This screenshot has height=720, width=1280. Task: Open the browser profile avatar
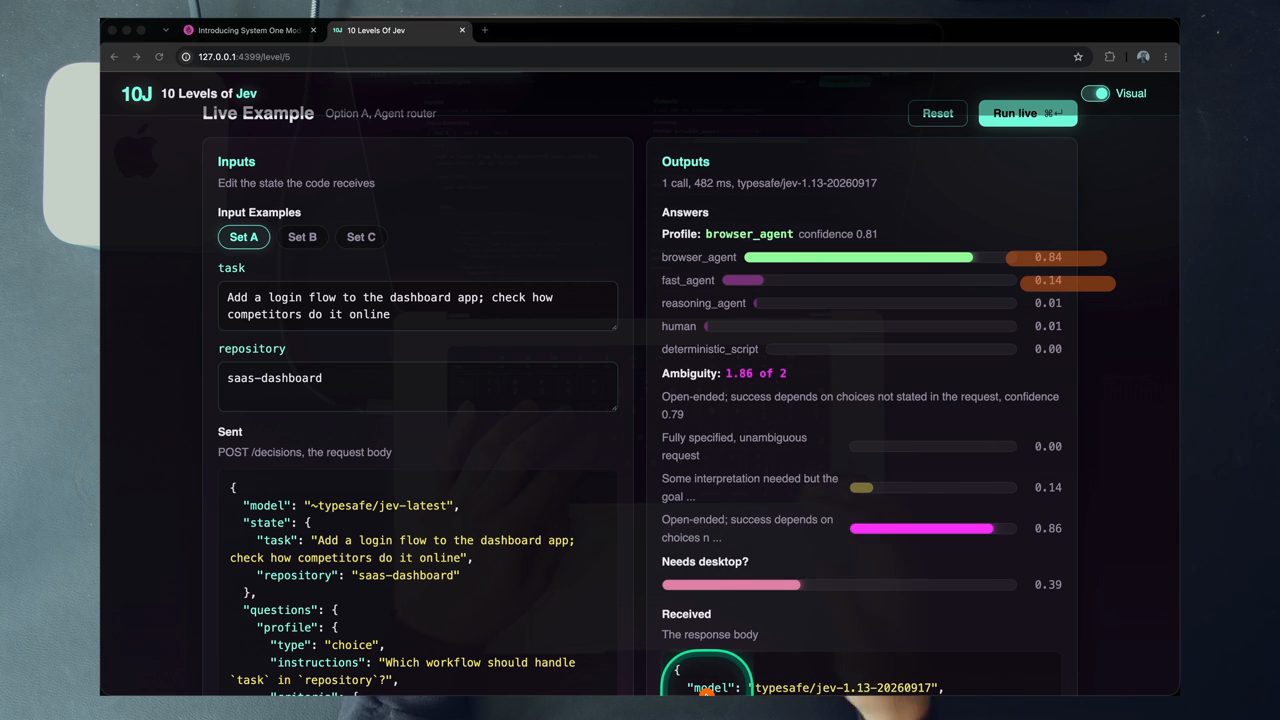(1143, 57)
